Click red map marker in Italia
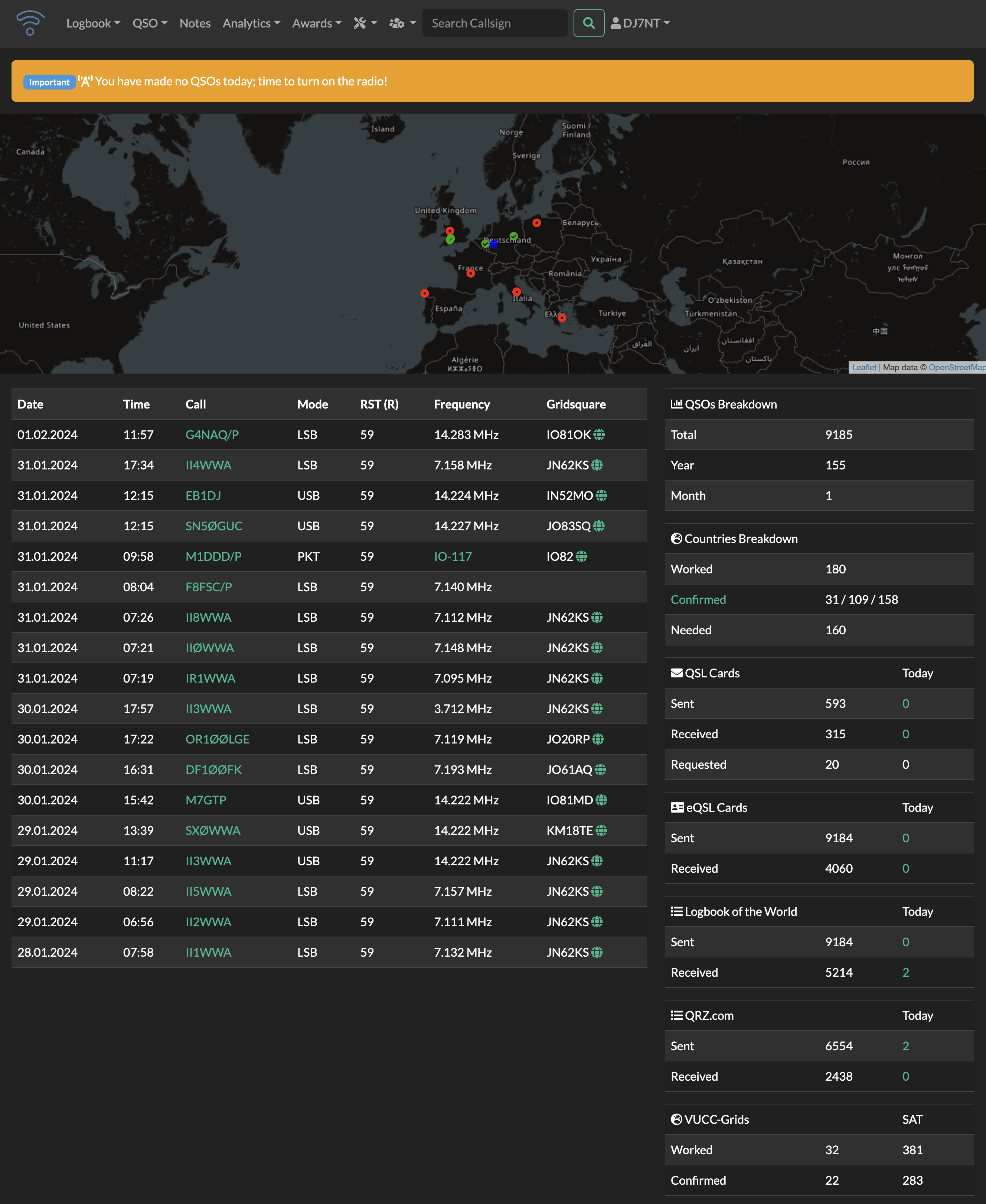This screenshot has width=986, height=1204. click(x=517, y=292)
